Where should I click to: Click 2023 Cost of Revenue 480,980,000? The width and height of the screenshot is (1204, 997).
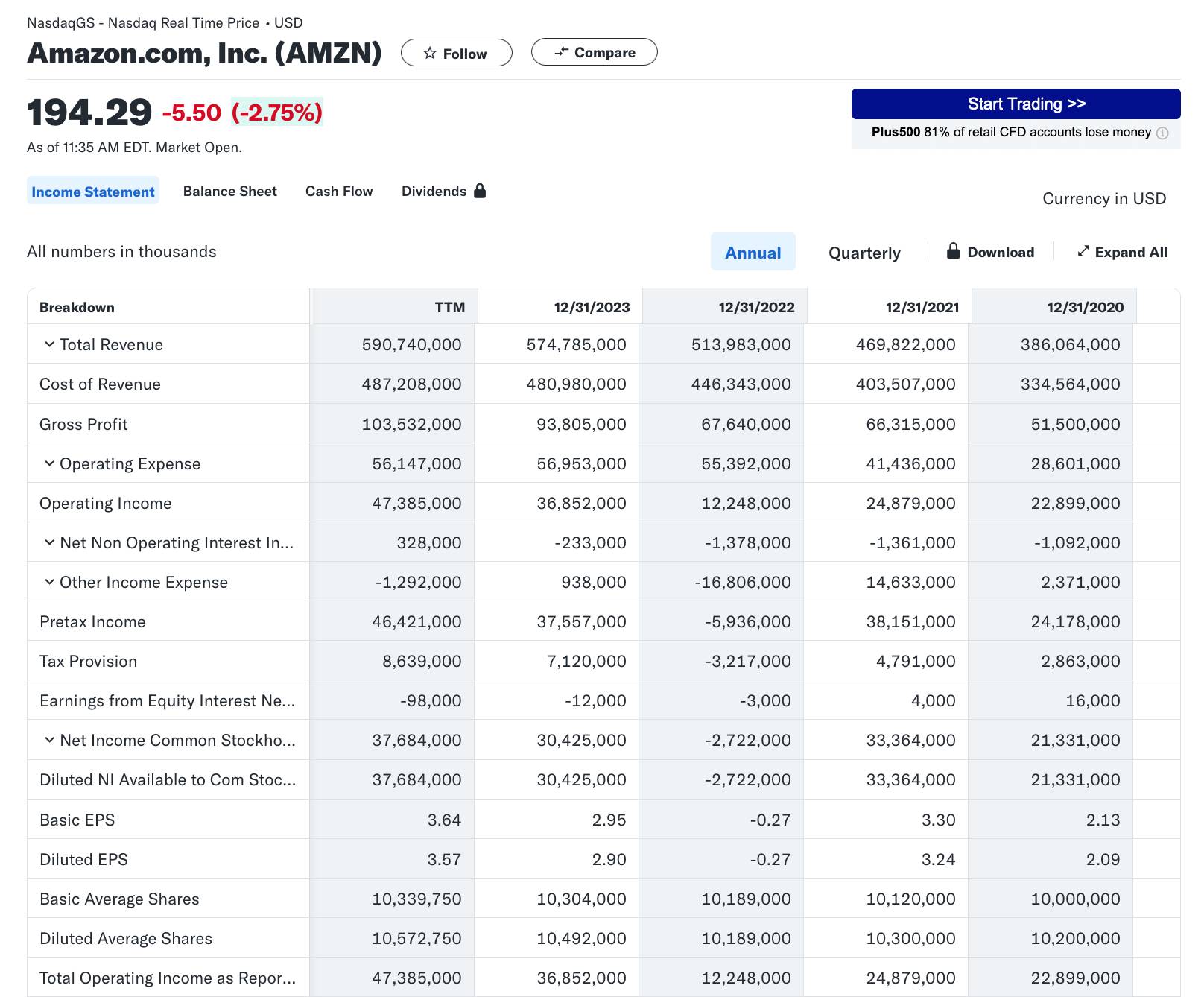tap(576, 384)
